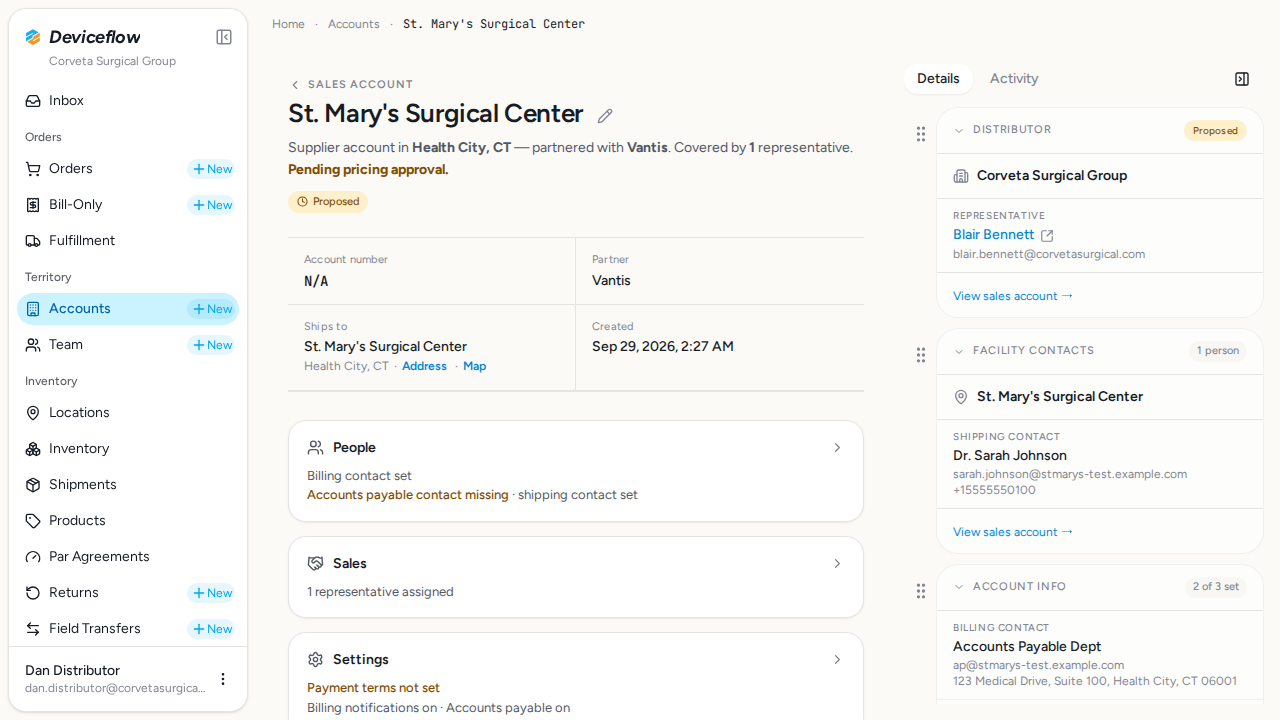Click New button next to Returns
Screen dimensions: 1280x720
(x=212, y=593)
